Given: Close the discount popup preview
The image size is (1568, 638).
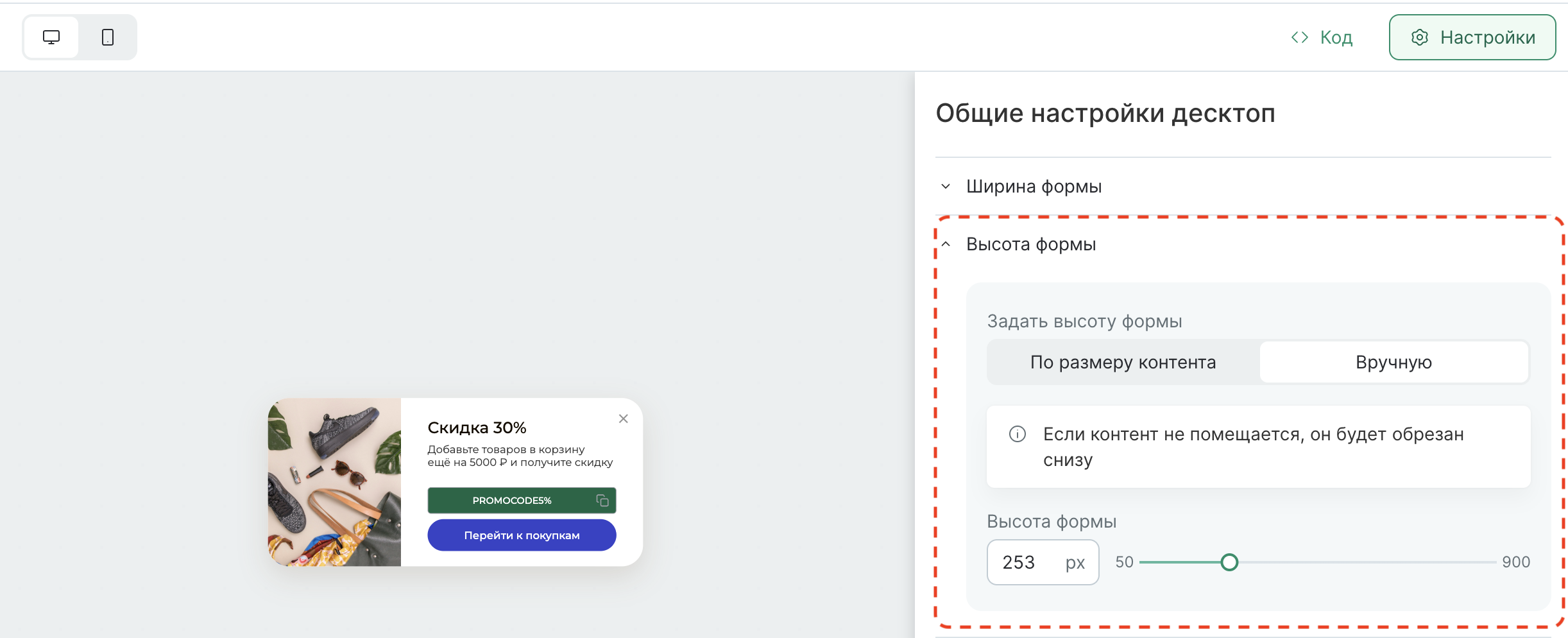Looking at the screenshot, I should 623,418.
